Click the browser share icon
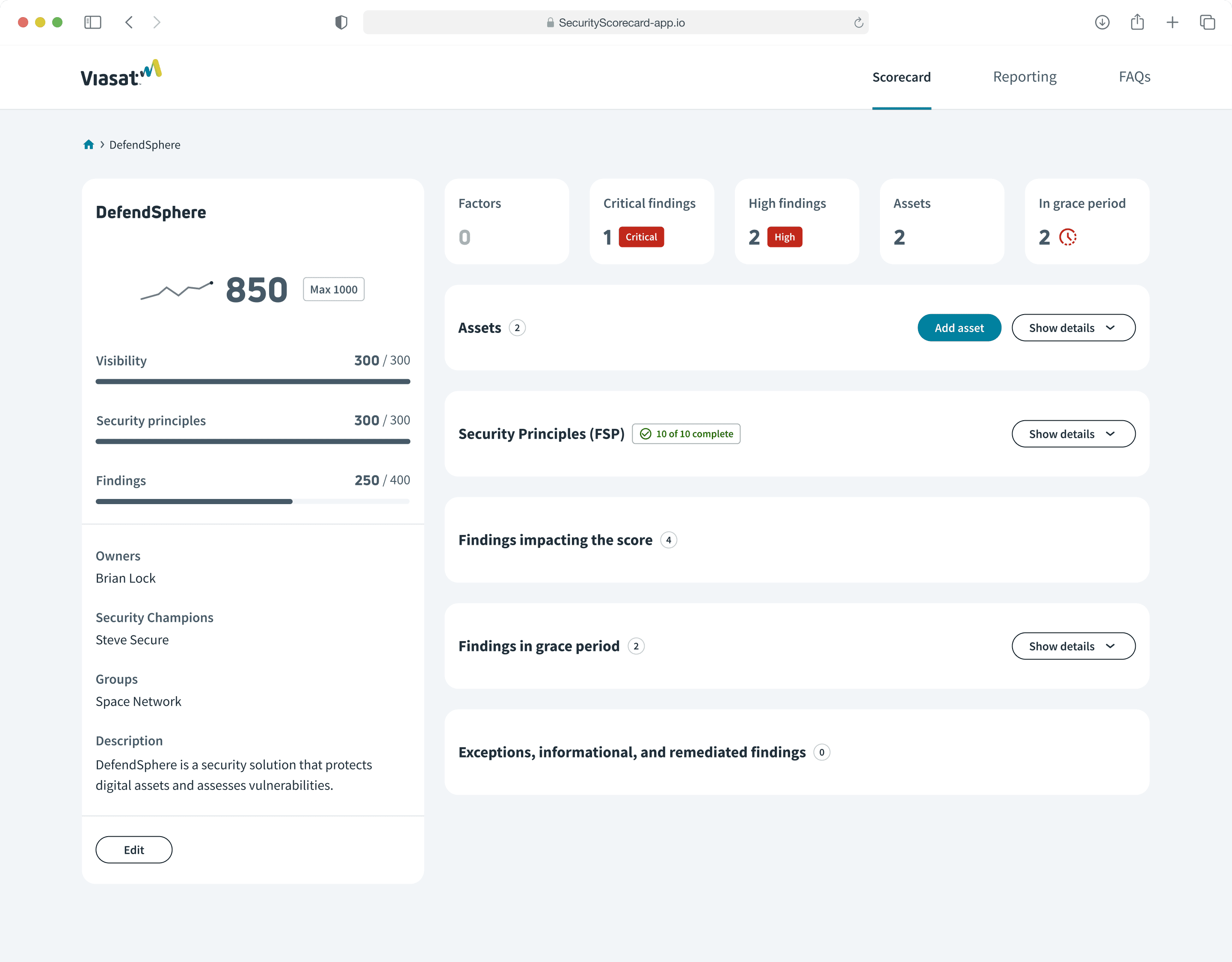Screen dimensions: 1232x962 pos(1137,22)
